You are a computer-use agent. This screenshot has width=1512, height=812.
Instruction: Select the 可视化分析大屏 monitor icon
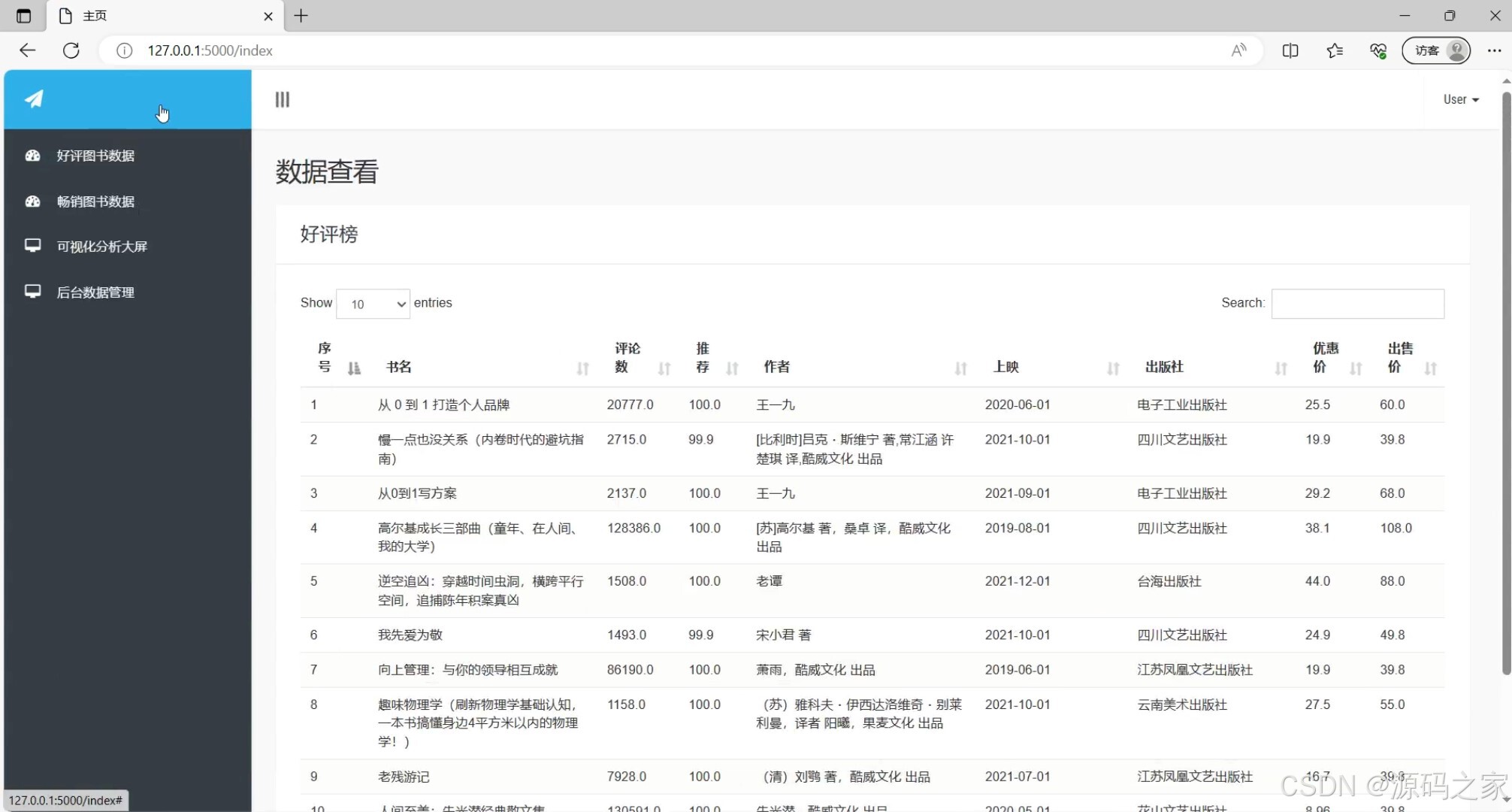(x=32, y=246)
